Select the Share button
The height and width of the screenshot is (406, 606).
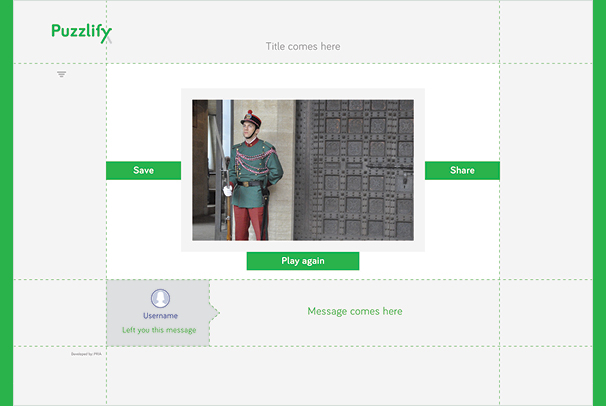(462, 170)
